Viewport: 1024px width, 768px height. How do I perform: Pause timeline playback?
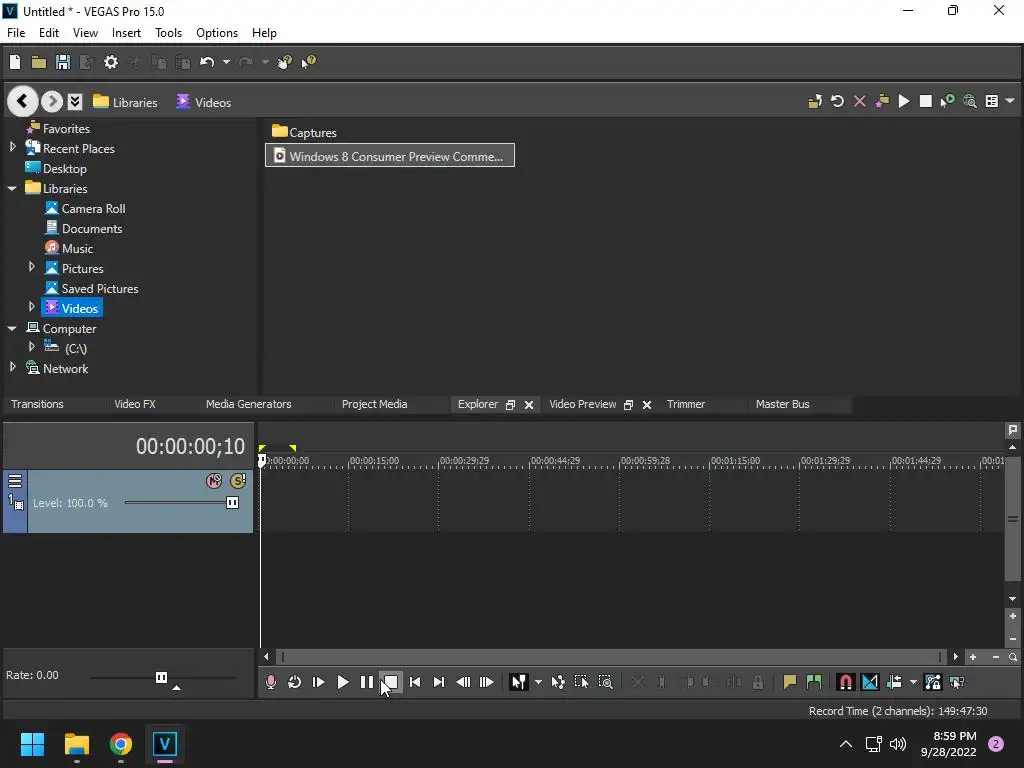tap(366, 682)
